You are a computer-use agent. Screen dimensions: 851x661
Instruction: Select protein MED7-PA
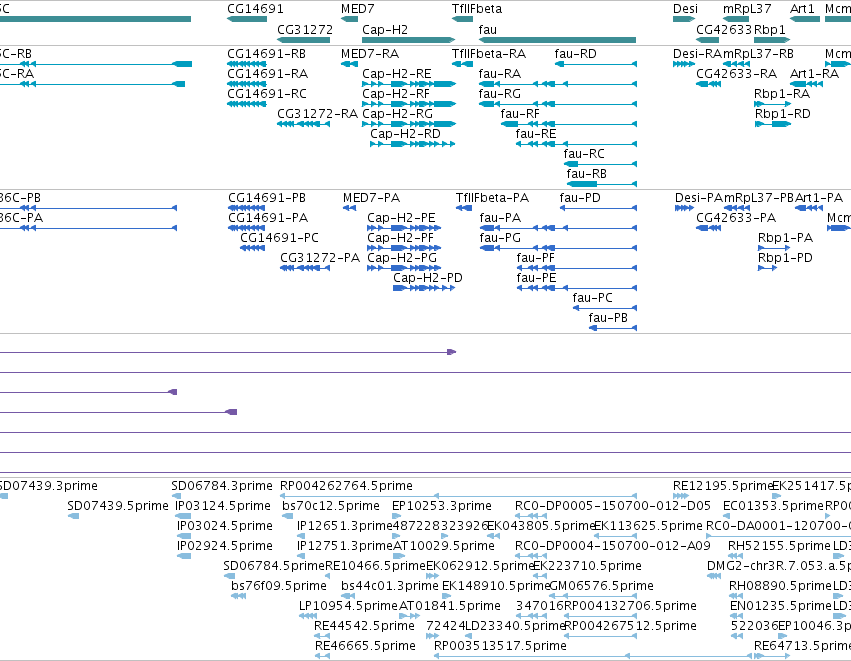click(x=350, y=208)
